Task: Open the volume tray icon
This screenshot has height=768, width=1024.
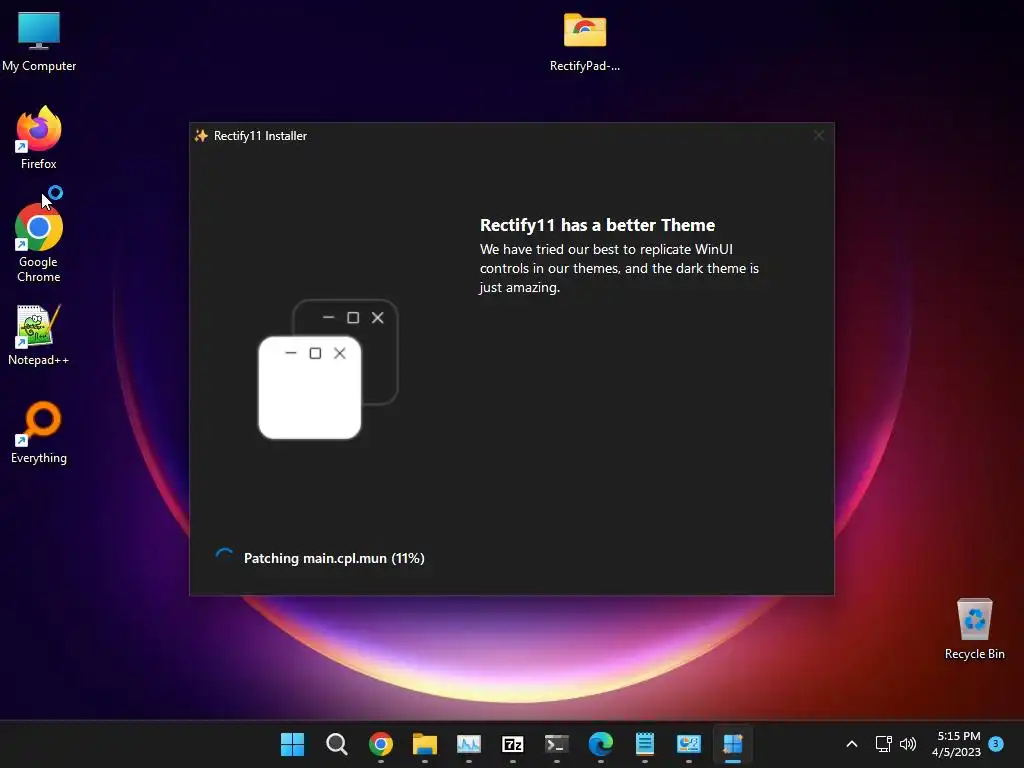Action: point(908,744)
